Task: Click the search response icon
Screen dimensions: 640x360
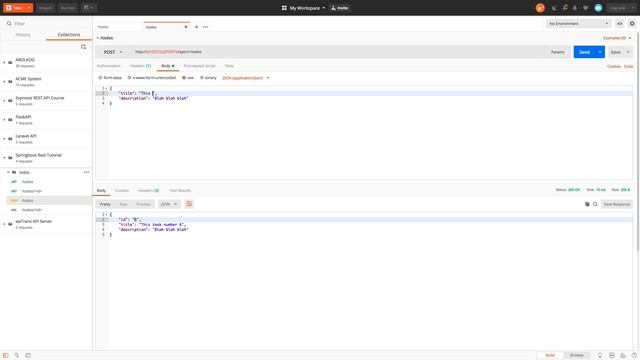Action: pos(595,204)
